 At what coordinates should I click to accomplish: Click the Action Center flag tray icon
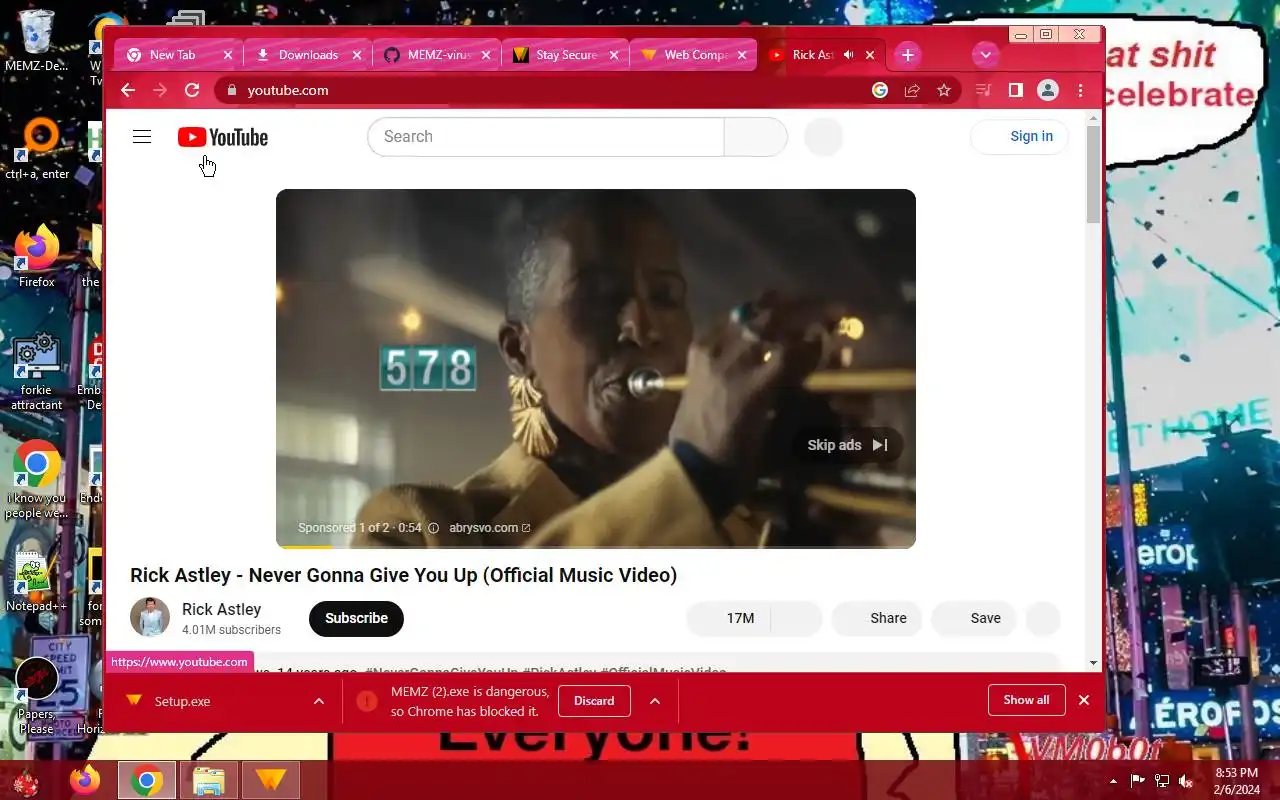pos(1138,781)
